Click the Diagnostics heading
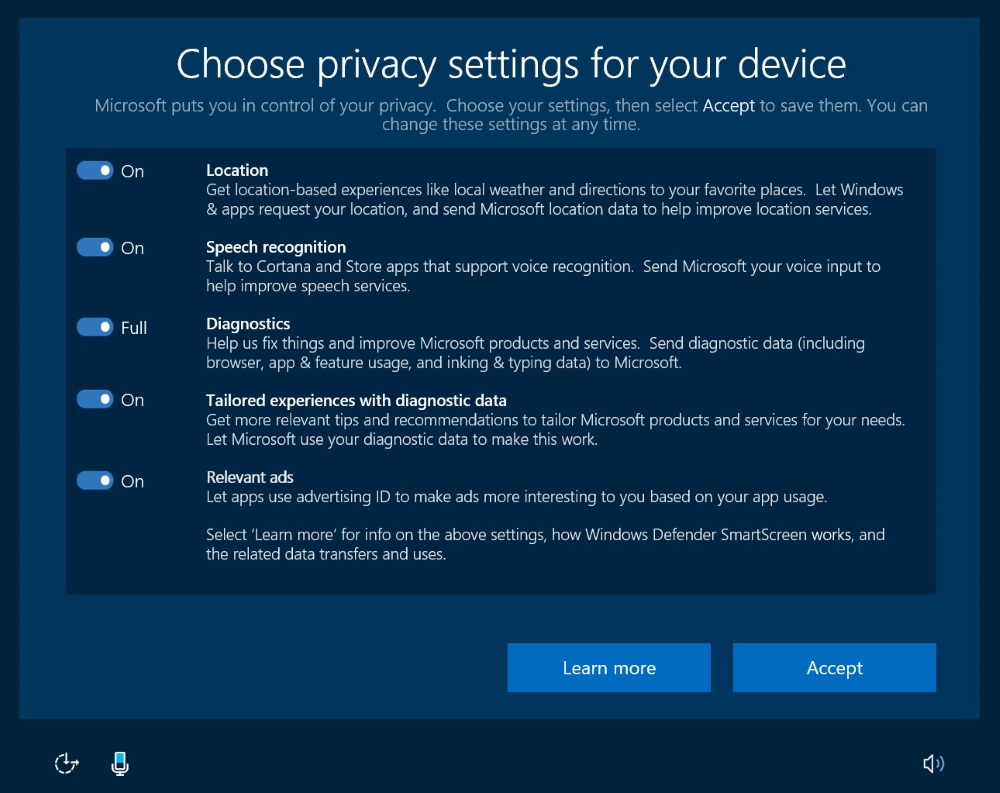The height and width of the screenshot is (793, 1000). pyautogui.click(x=248, y=324)
